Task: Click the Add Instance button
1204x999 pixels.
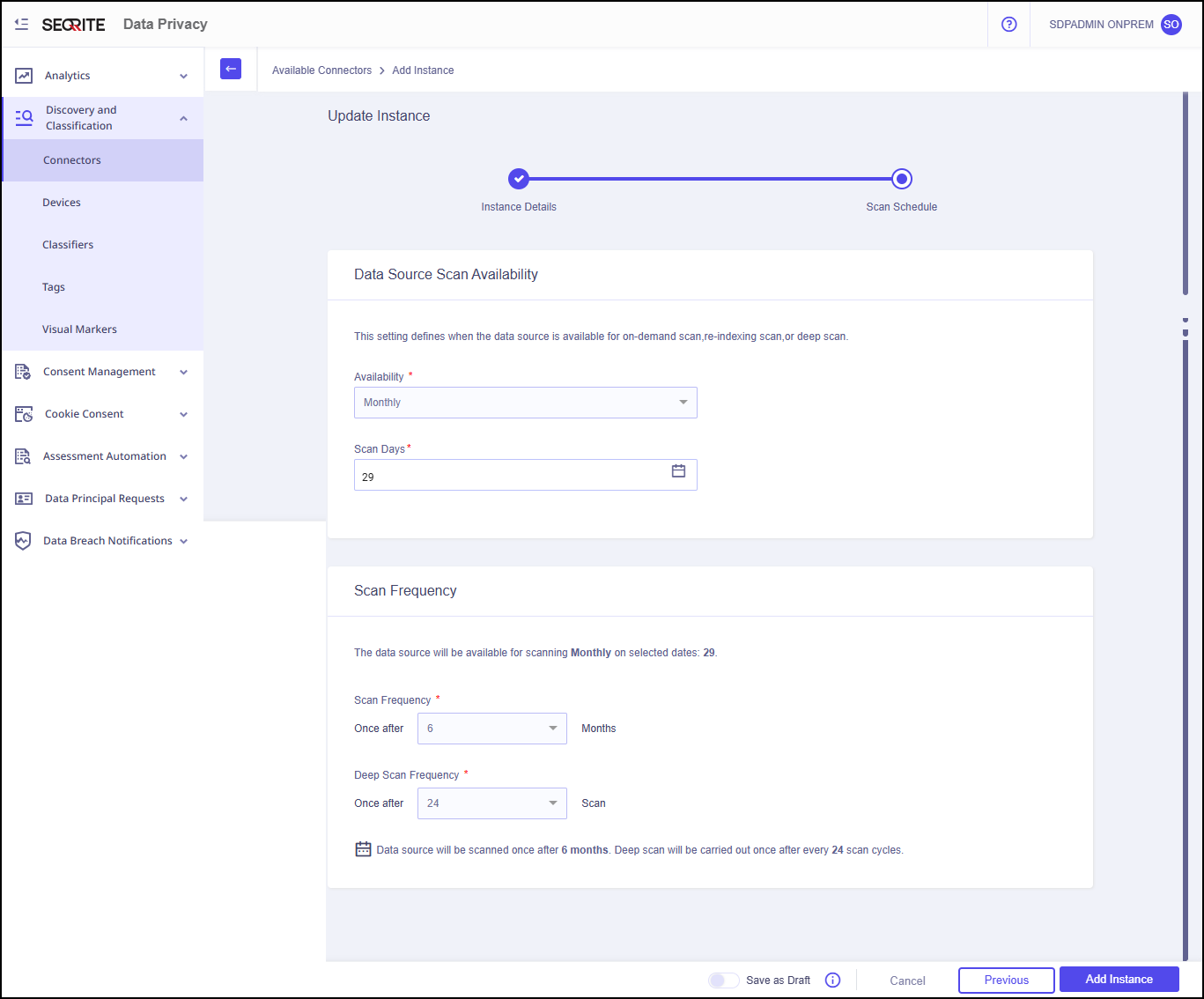Action: pyautogui.click(x=1119, y=980)
